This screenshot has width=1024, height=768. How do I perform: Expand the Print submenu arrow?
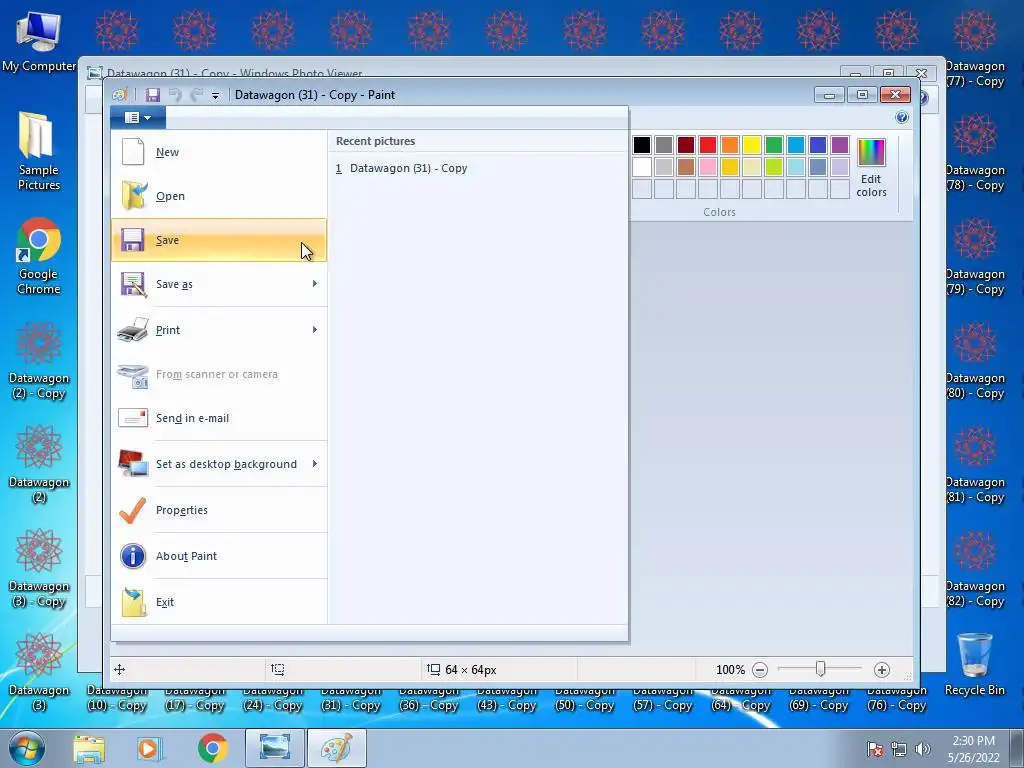tap(315, 330)
